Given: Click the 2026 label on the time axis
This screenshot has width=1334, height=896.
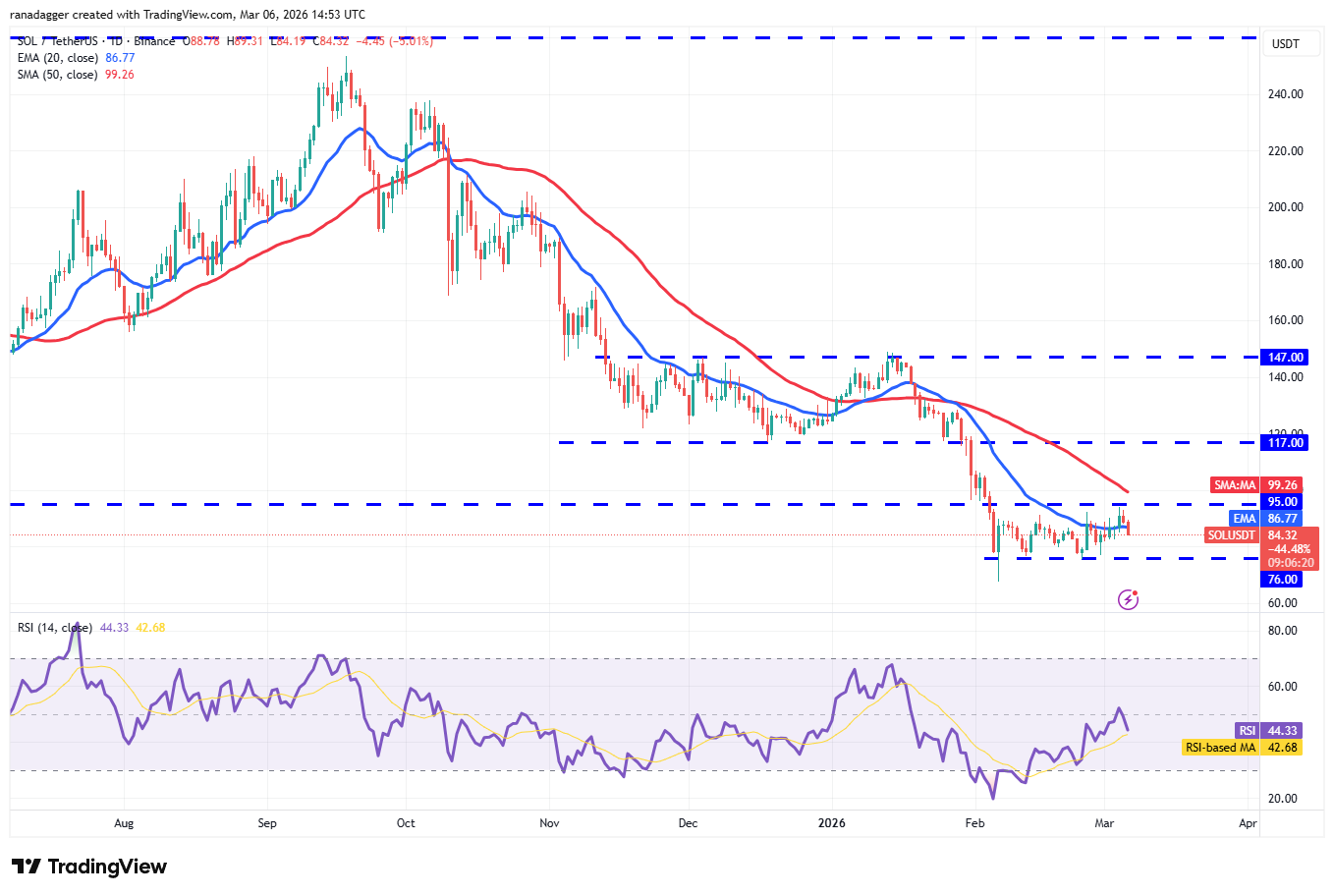Looking at the screenshot, I should (x=833, y=823).
